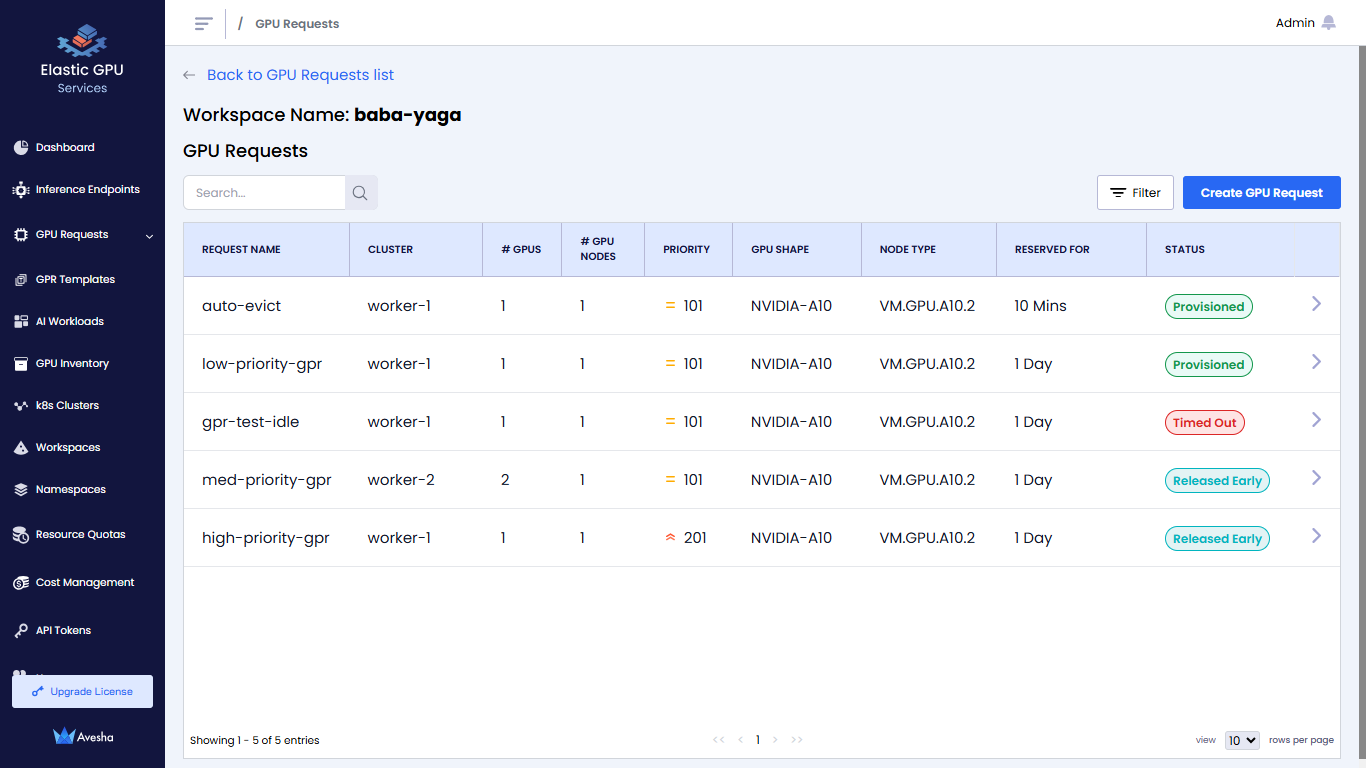
Task: Click the gpr-test-idle request name
Action: pos(251,422)
